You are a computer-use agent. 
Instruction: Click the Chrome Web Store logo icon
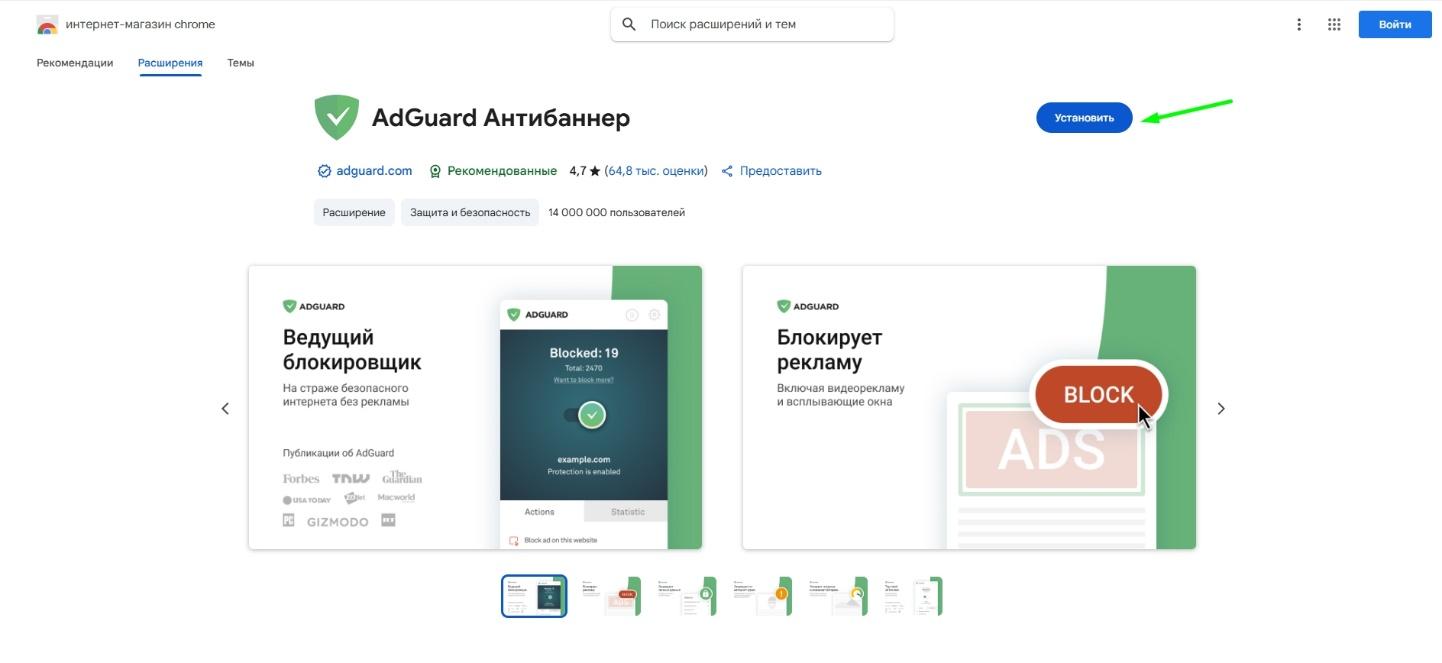coord(47,25)
